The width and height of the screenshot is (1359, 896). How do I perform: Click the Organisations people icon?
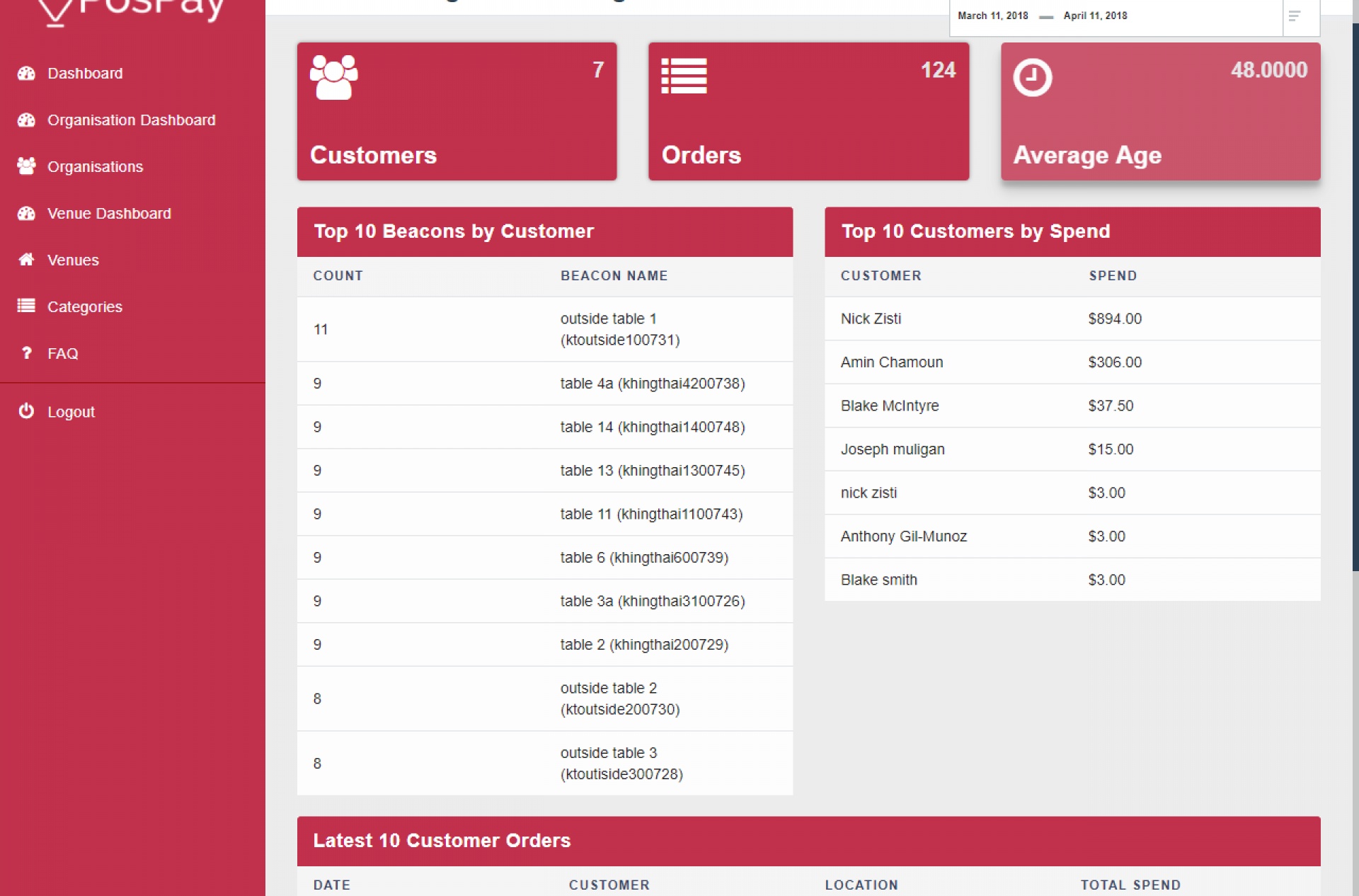coord(26,166)
